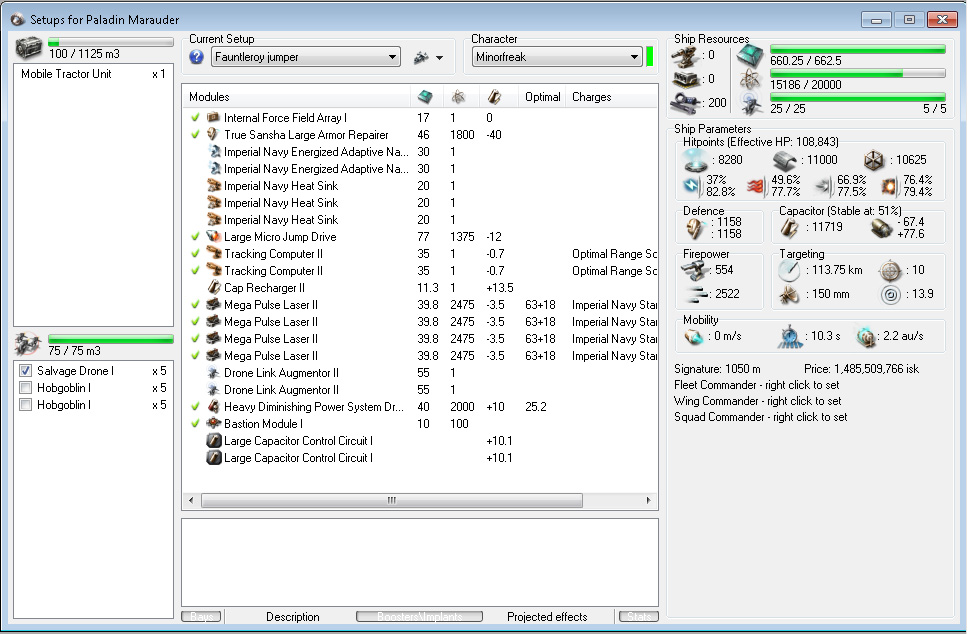
Task: Click the armor hitpoints icon showing 11000
Action: pyautogui.click(x=785, y=161)
